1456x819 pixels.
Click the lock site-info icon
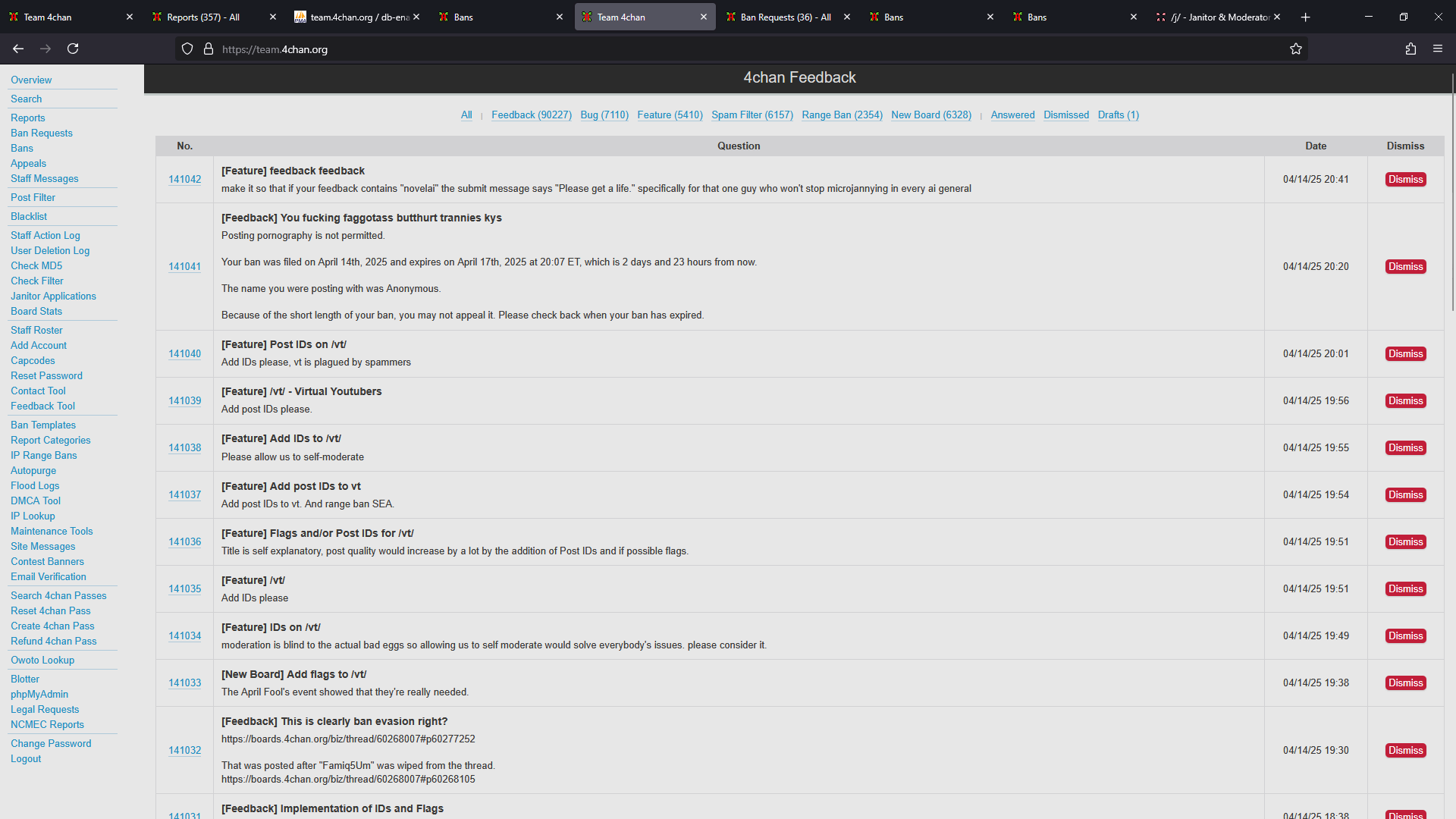pyautogui.click(x=209, y=49)
